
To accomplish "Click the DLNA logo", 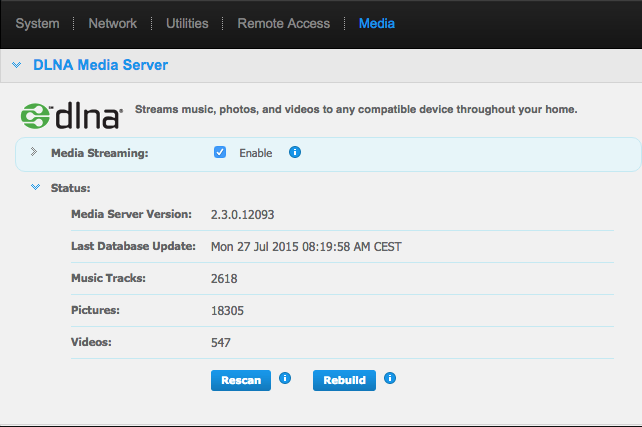I will click(71, 115).
